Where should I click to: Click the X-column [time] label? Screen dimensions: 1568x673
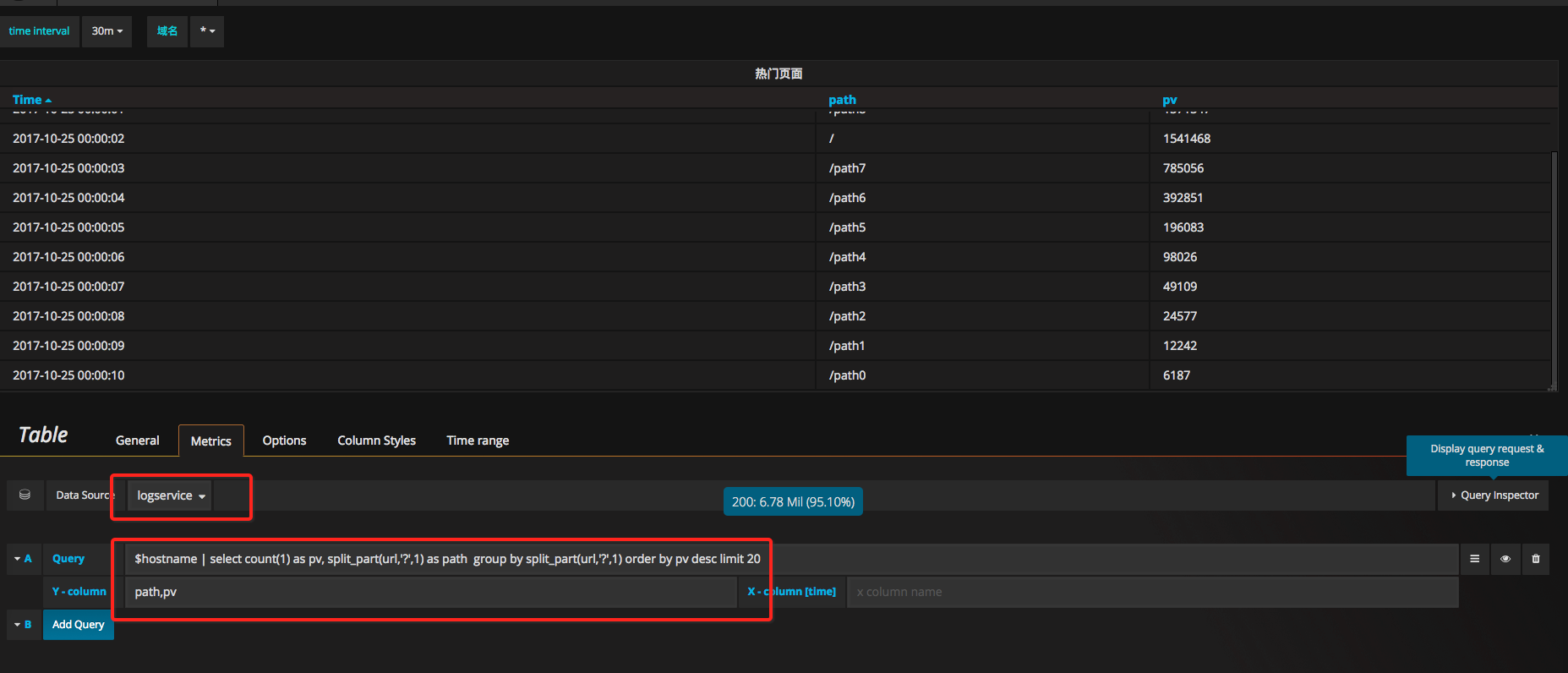tap(791, 592)
